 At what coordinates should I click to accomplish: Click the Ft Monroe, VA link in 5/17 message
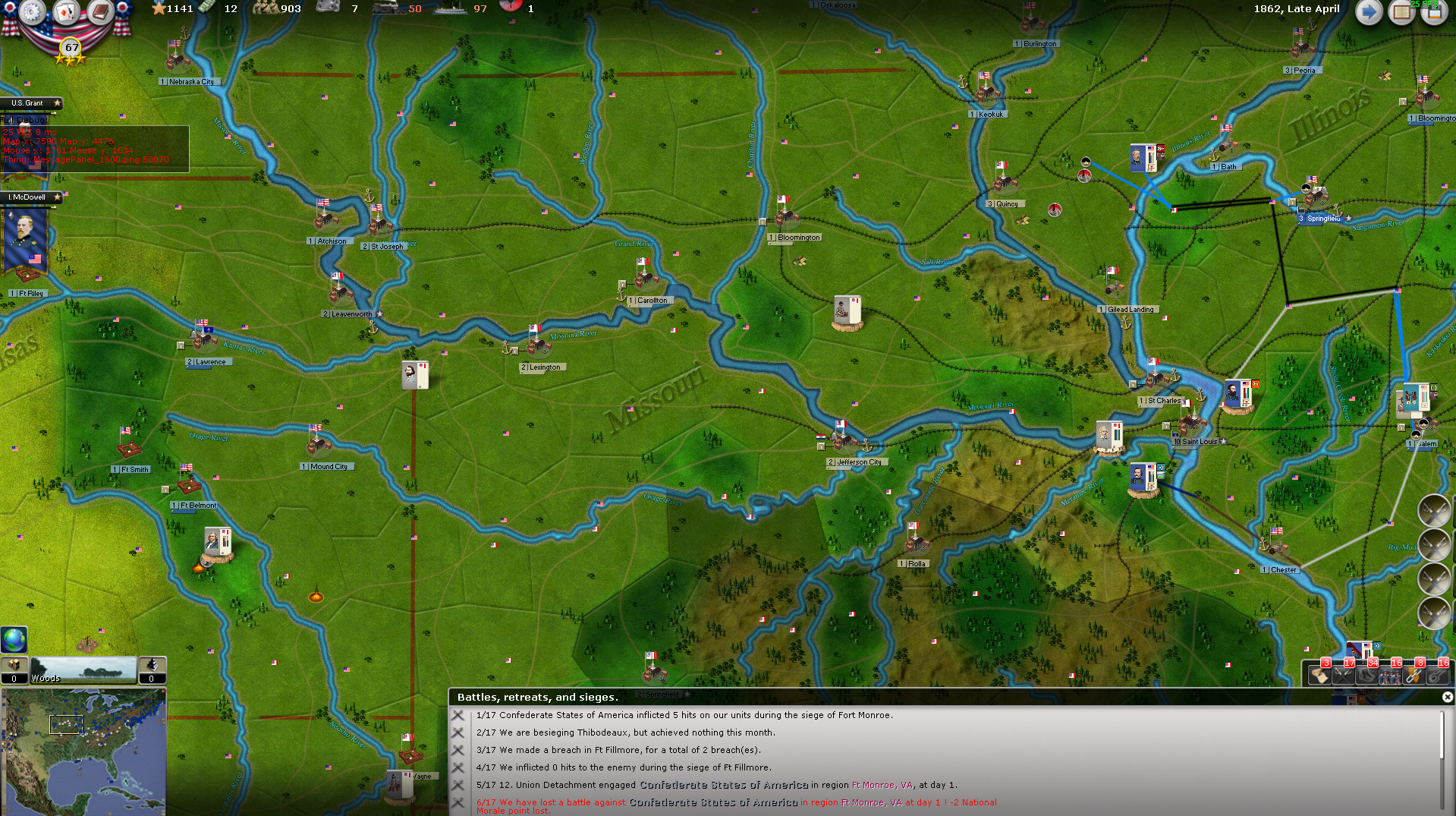(x=882, y=785)
